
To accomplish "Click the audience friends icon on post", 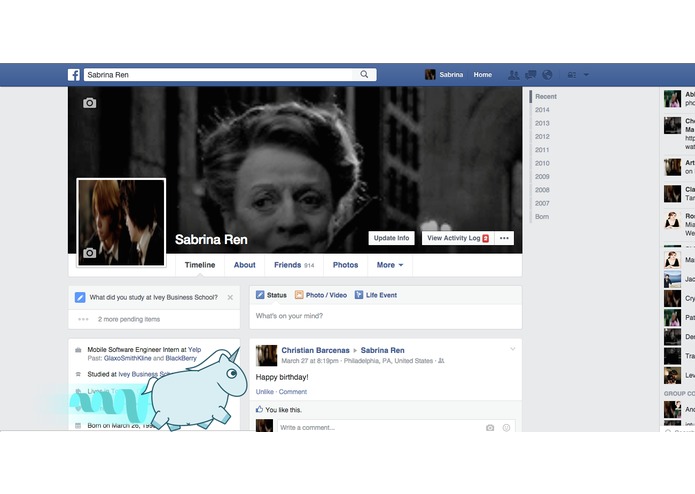I will [x=441, y=361].
